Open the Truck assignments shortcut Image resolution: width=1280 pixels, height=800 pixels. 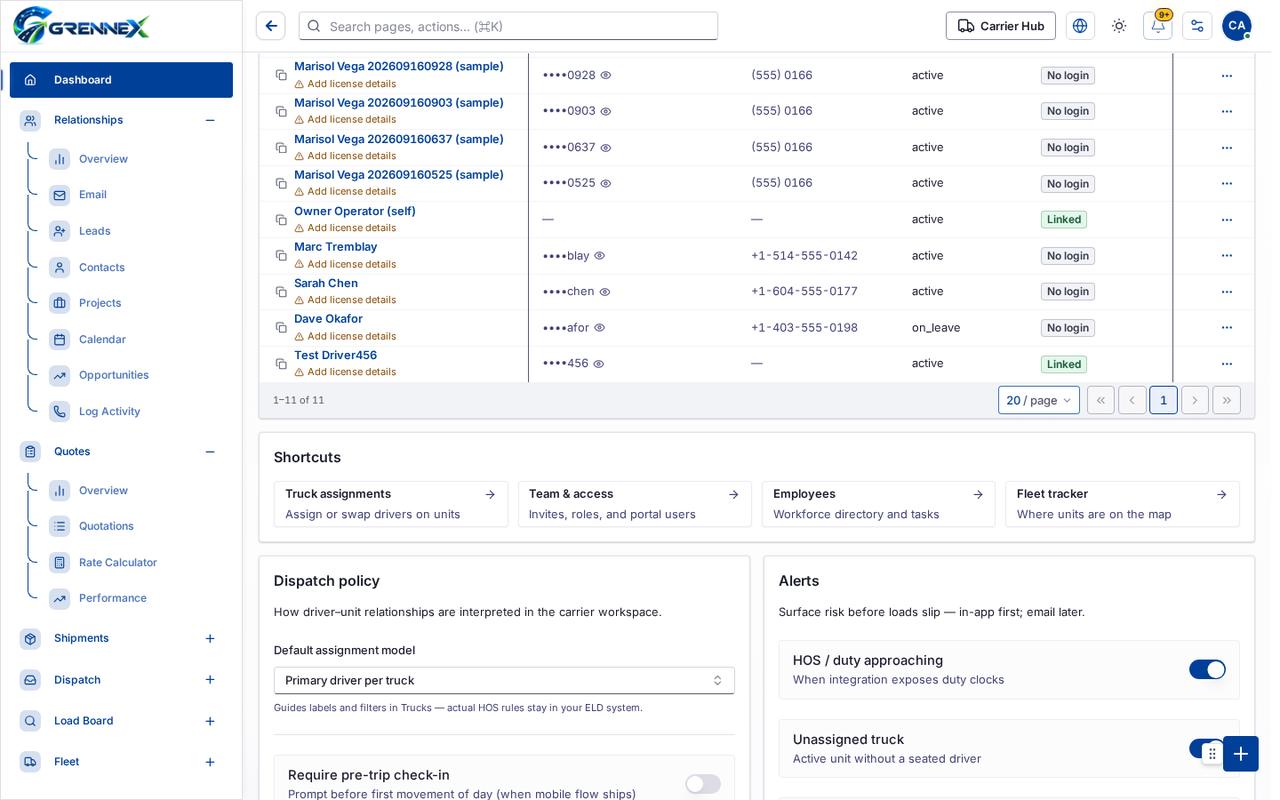click(x=391, y=504)
